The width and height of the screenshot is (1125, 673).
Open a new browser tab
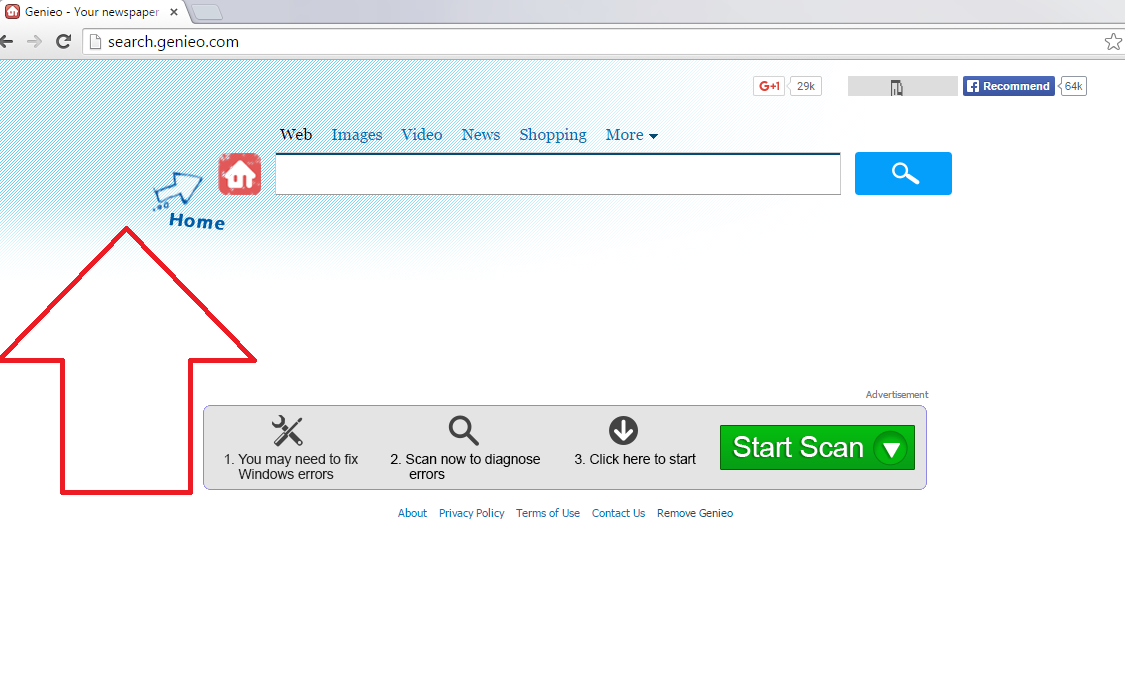pos(207,12)
